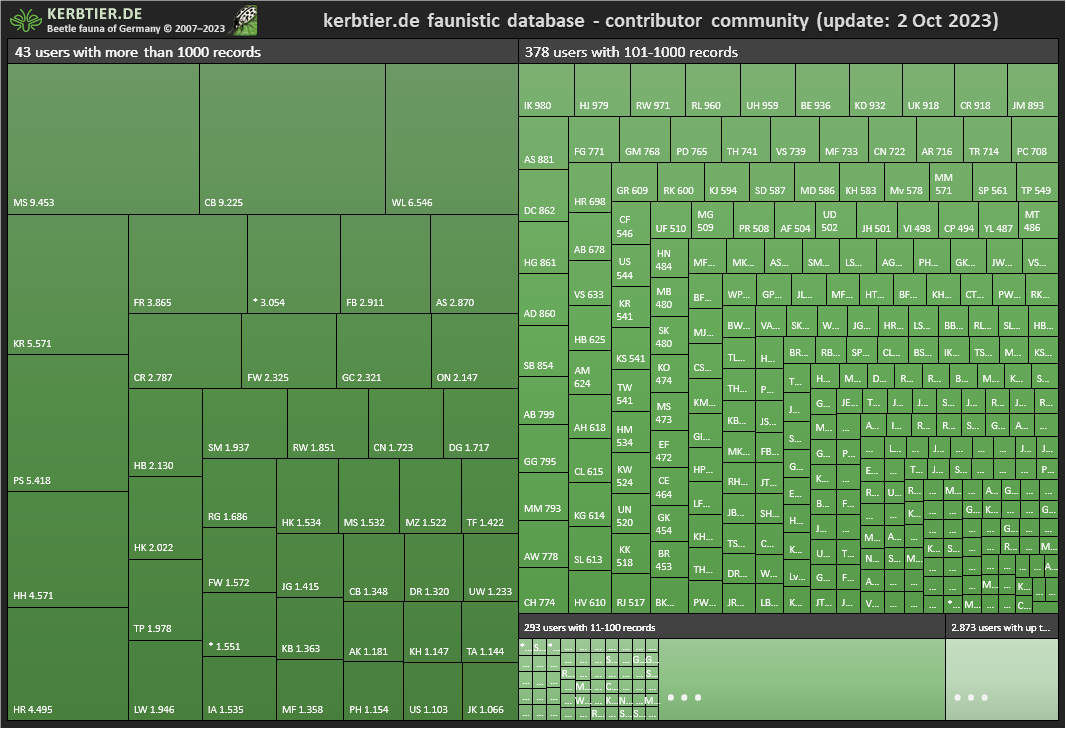Click the KB 1.363 tile
The image size is (1066, 730).
[x=309, y=628]
